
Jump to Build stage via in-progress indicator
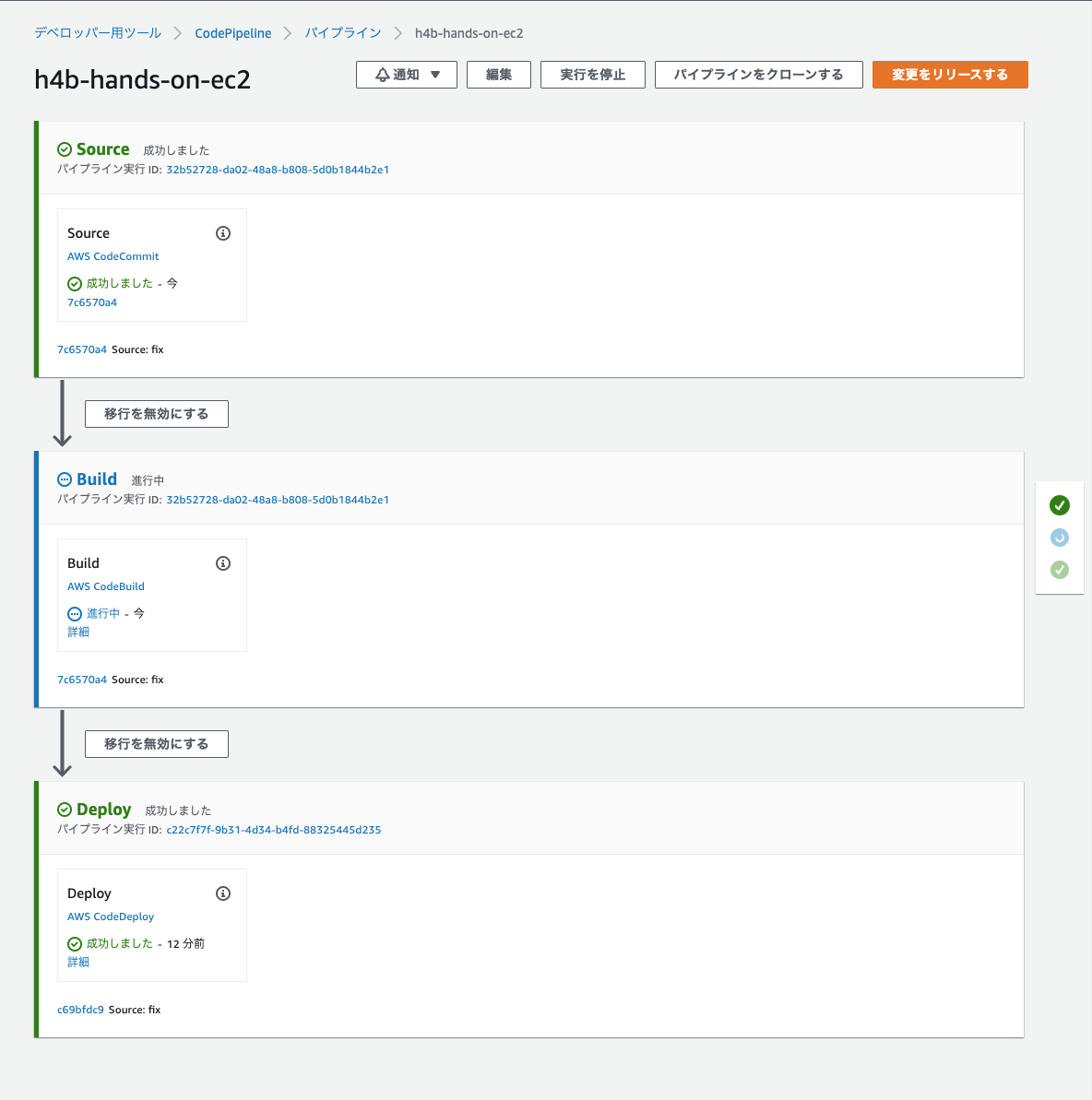pyautogui.click(x=1060, y=538)
